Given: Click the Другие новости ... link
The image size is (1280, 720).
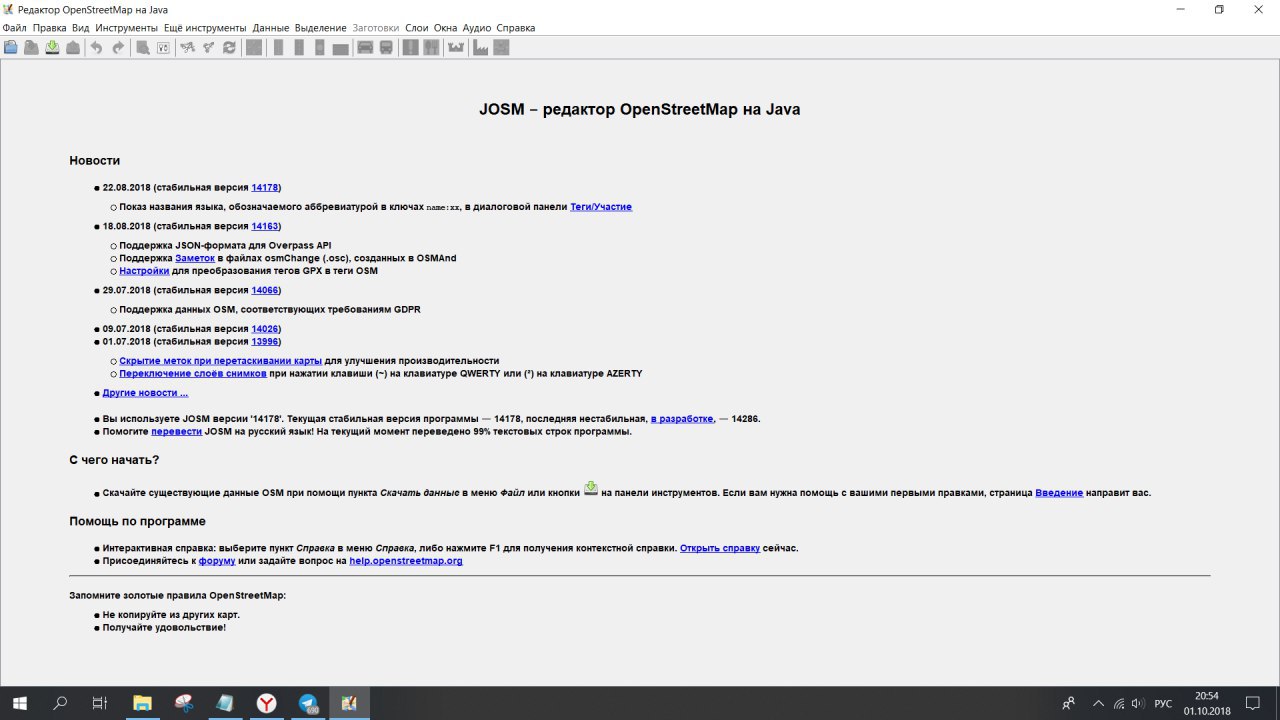Looking at the screenshot, I should coord(145,393).
